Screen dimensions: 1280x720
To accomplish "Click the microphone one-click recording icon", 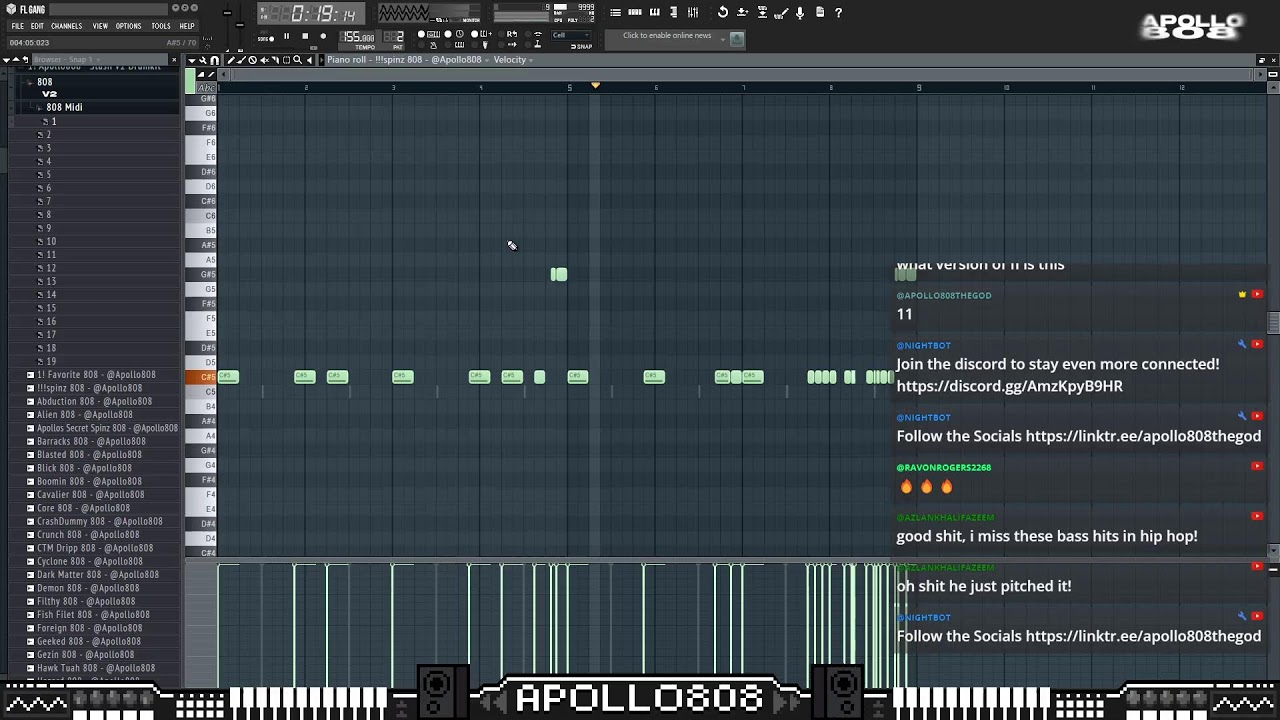I will coord(800,12).
